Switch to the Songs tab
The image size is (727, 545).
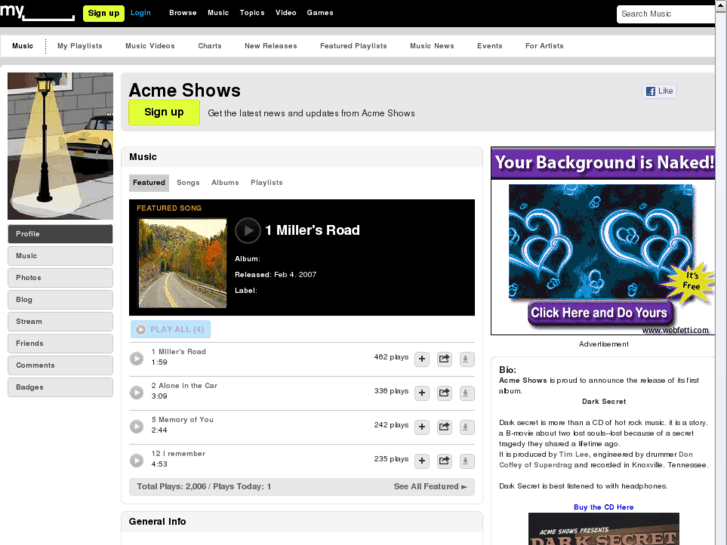click(x=188, y=183)
